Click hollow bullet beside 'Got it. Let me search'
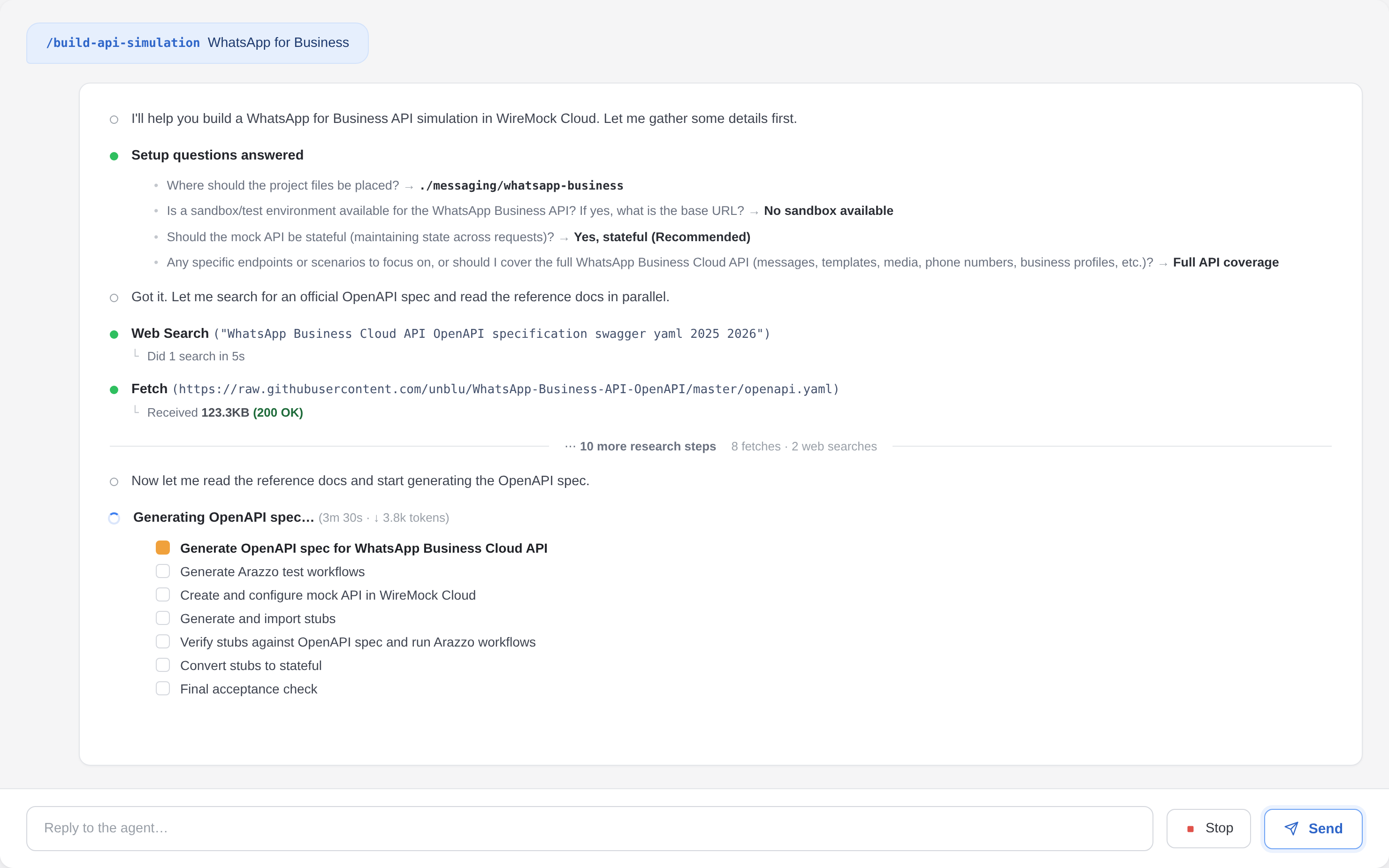This screenshot has width=1389, height=868. tap(114, 298)
